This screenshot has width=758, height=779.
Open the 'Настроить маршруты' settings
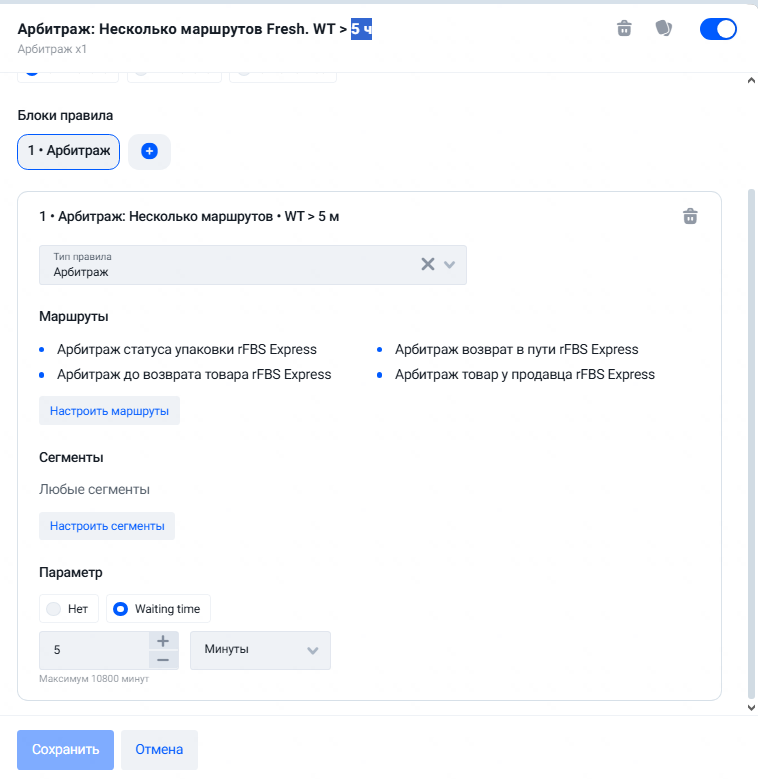point(109,411)
